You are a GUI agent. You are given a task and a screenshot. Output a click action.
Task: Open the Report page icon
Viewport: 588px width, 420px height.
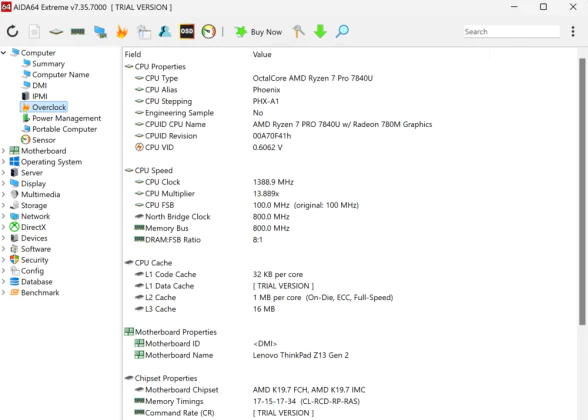[x=34, y=32]
